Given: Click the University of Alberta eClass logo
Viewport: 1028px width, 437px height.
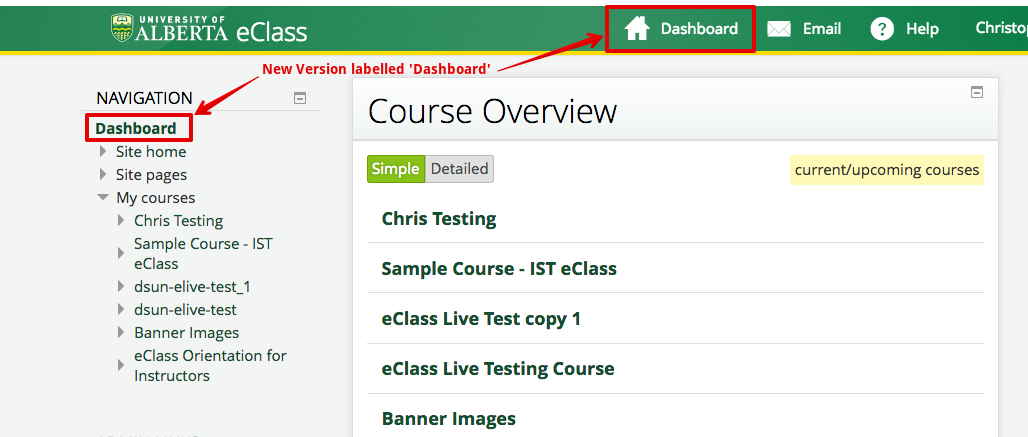Looking at the screenshot, I should 209,29.
